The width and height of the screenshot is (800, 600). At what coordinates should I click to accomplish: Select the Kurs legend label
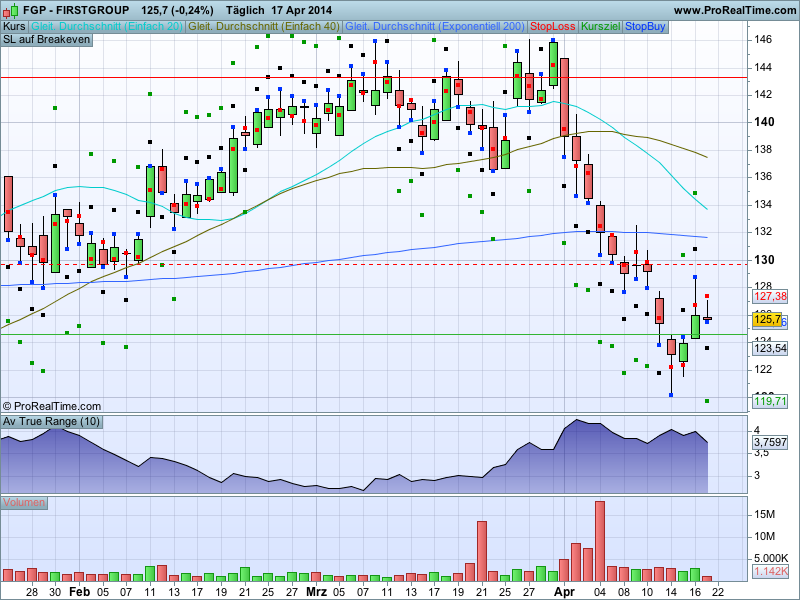14,25
